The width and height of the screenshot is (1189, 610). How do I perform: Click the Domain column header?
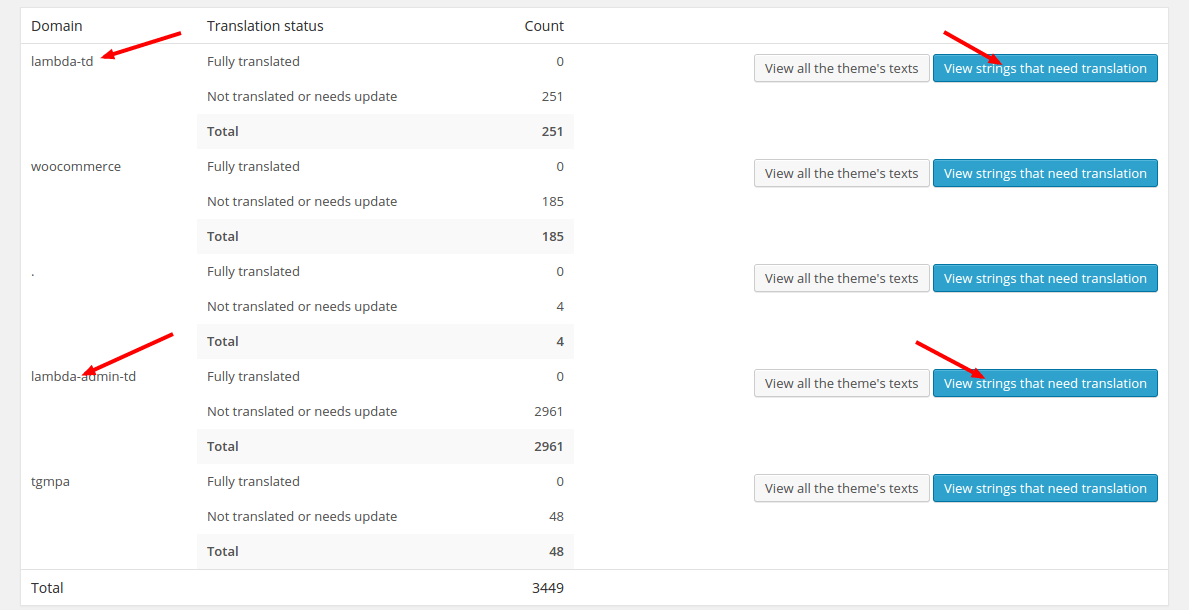[56, 26]
